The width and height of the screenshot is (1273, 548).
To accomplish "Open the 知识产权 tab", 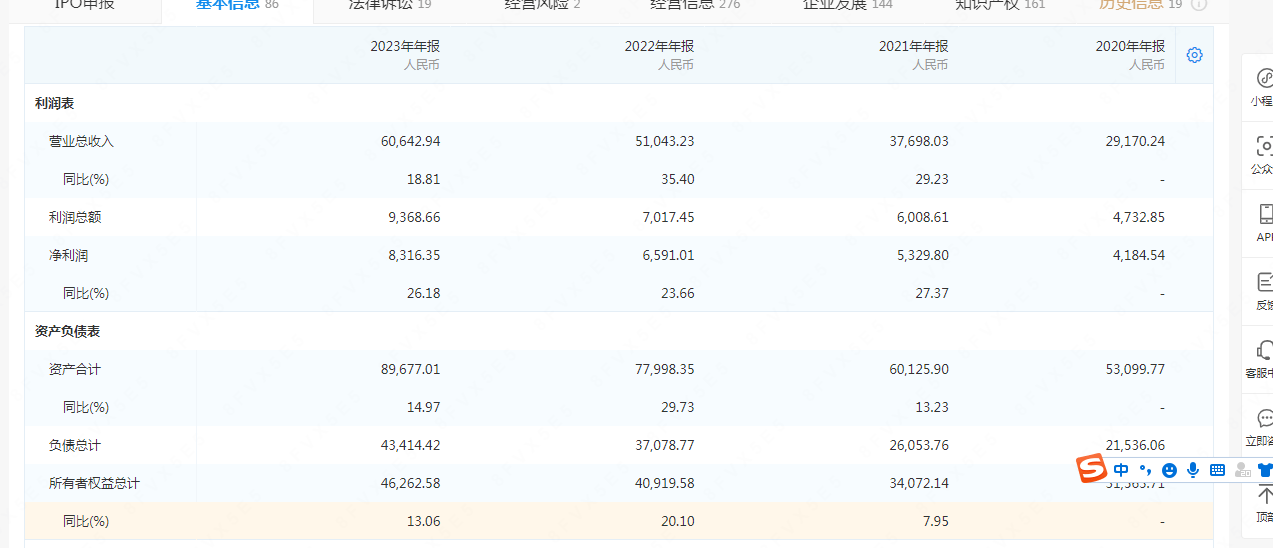I will (x=1000, y=5).
